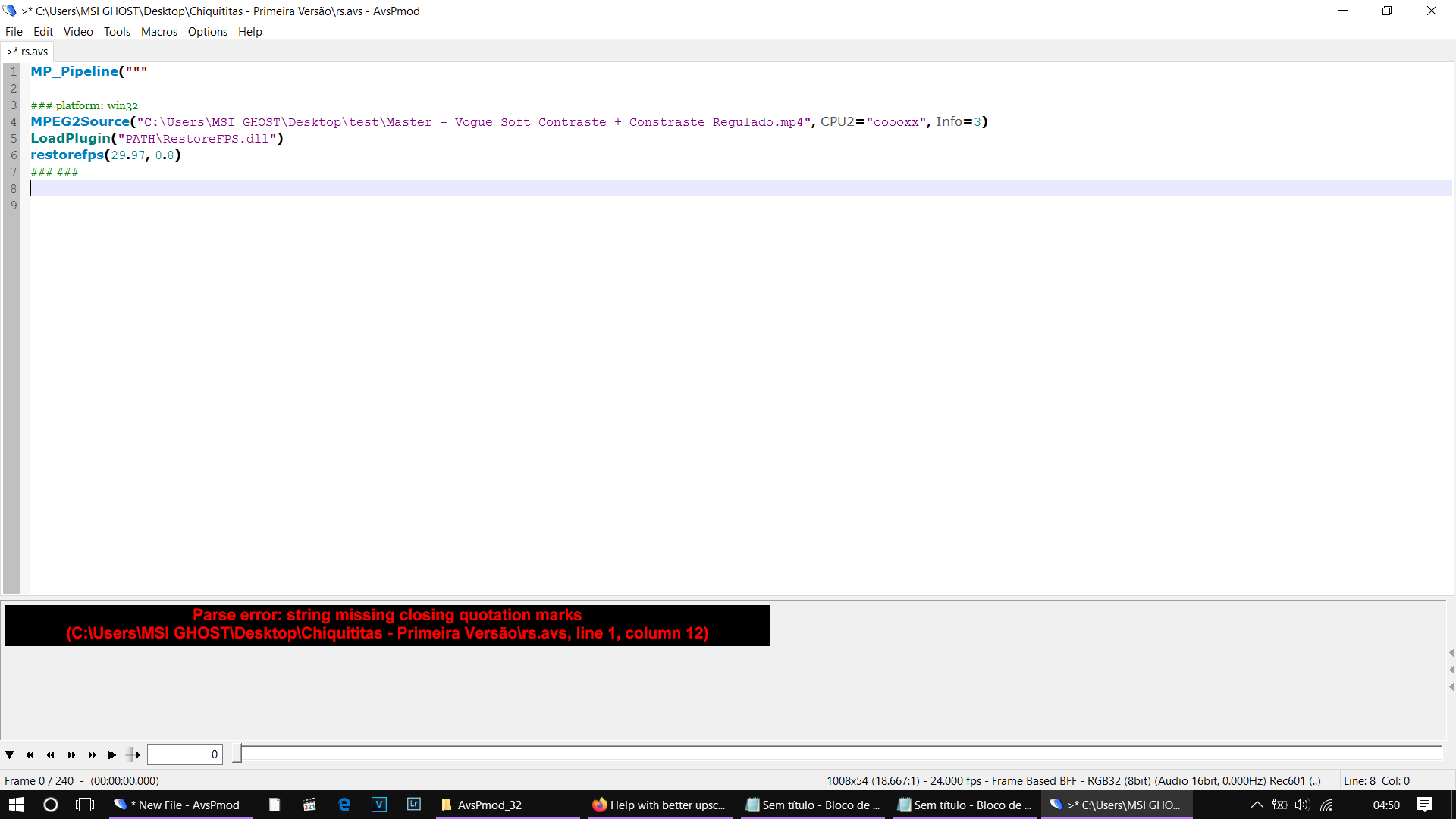Start playback with the play button
The height and width of the screenshot is (819, 1456).
click(x=112, y=755)
